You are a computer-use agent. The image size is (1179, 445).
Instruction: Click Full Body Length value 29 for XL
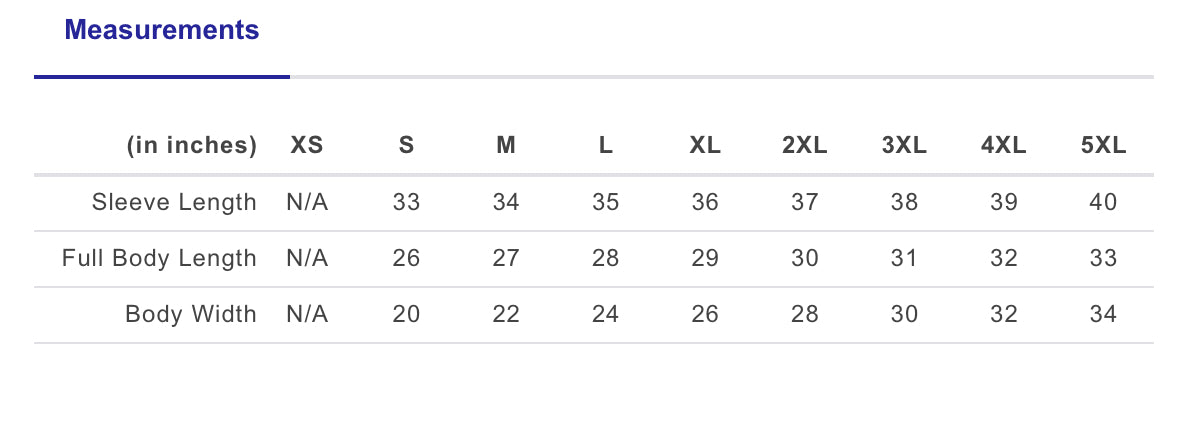pyautogui.click(x=705, y=259)
